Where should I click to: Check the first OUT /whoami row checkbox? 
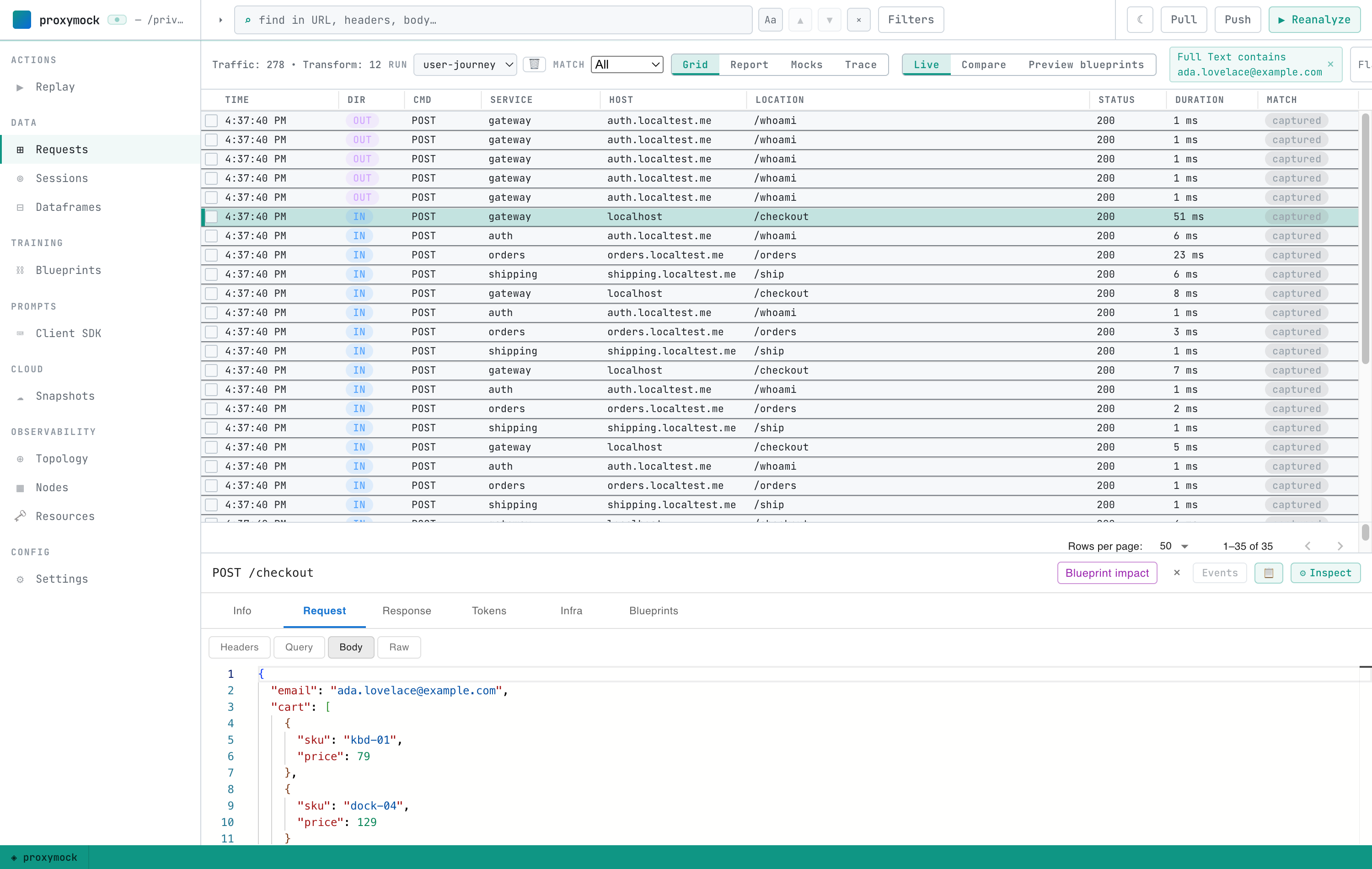coord(211,120)
